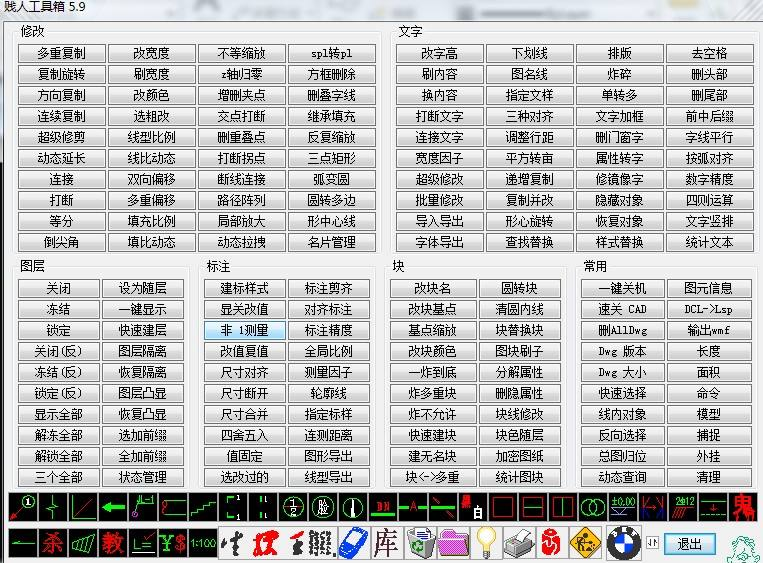Click the empty red square icon
Image resolution: width=764 pixels, height=563 pixels.
pyautogui.click(x=503, y=507)
